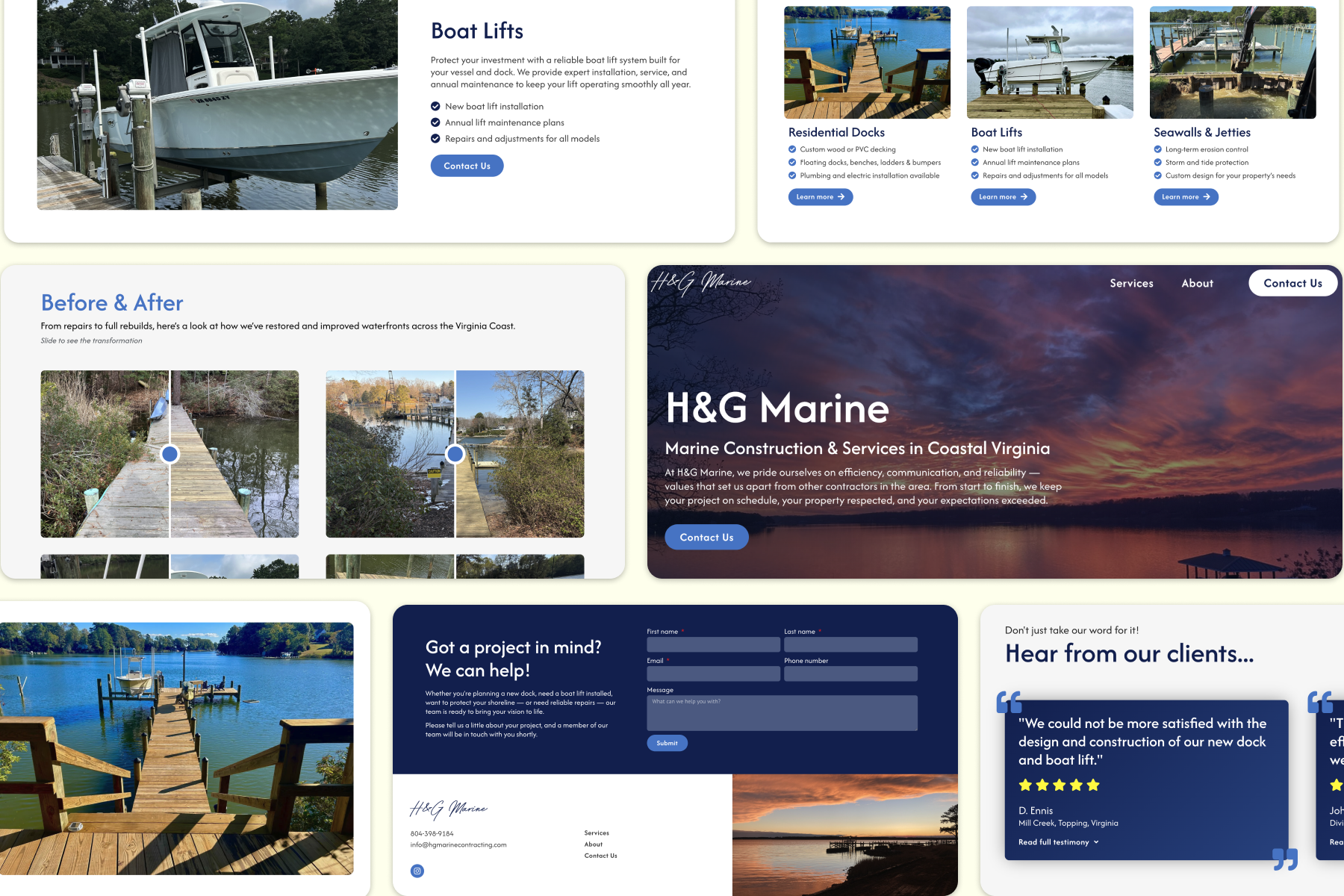Click the closing quote mark on D. Ennis testimonial
The image size is (1344, 896).
[1285, 859]
